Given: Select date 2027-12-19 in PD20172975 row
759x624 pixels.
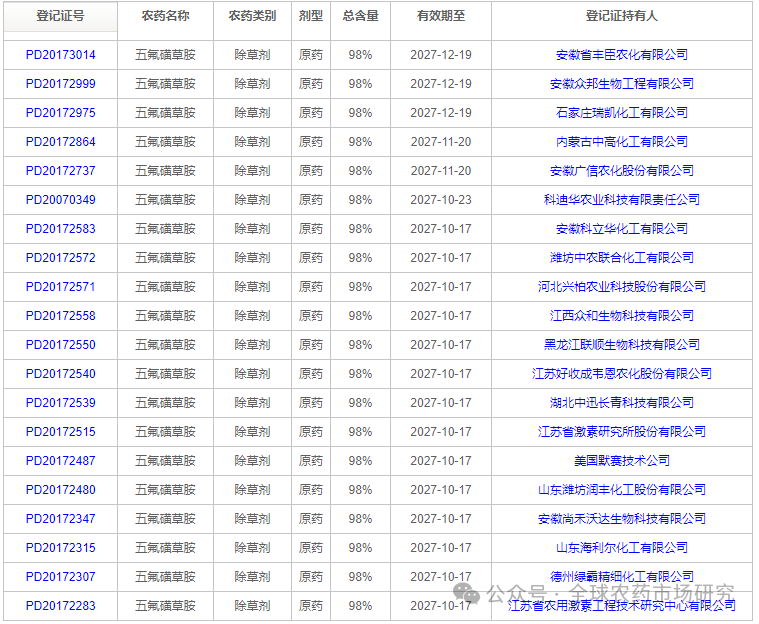Looking at the screenshot, I should [441, 113].
